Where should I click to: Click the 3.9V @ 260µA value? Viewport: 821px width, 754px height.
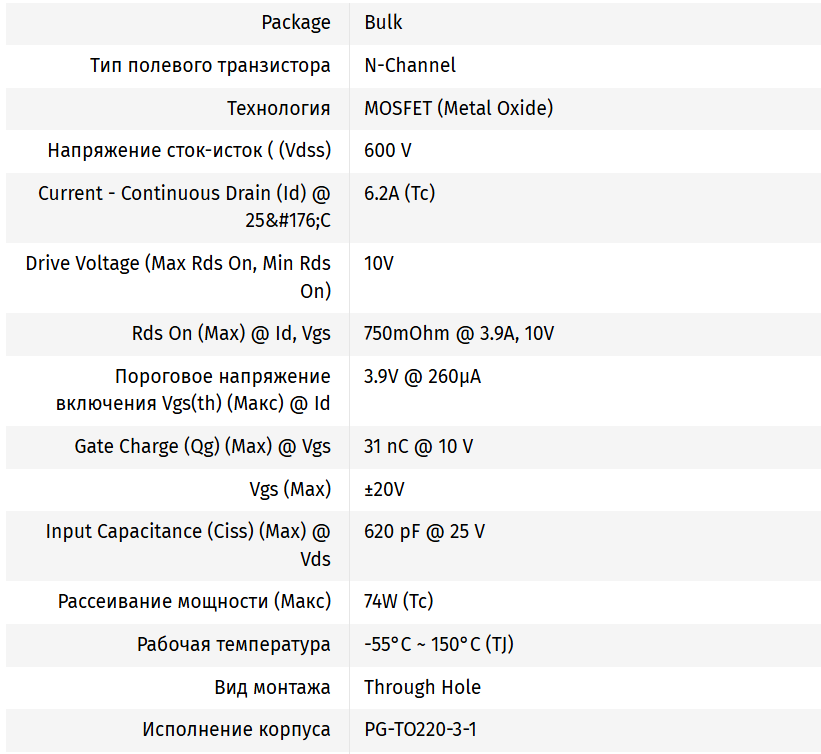coord(422,377)
